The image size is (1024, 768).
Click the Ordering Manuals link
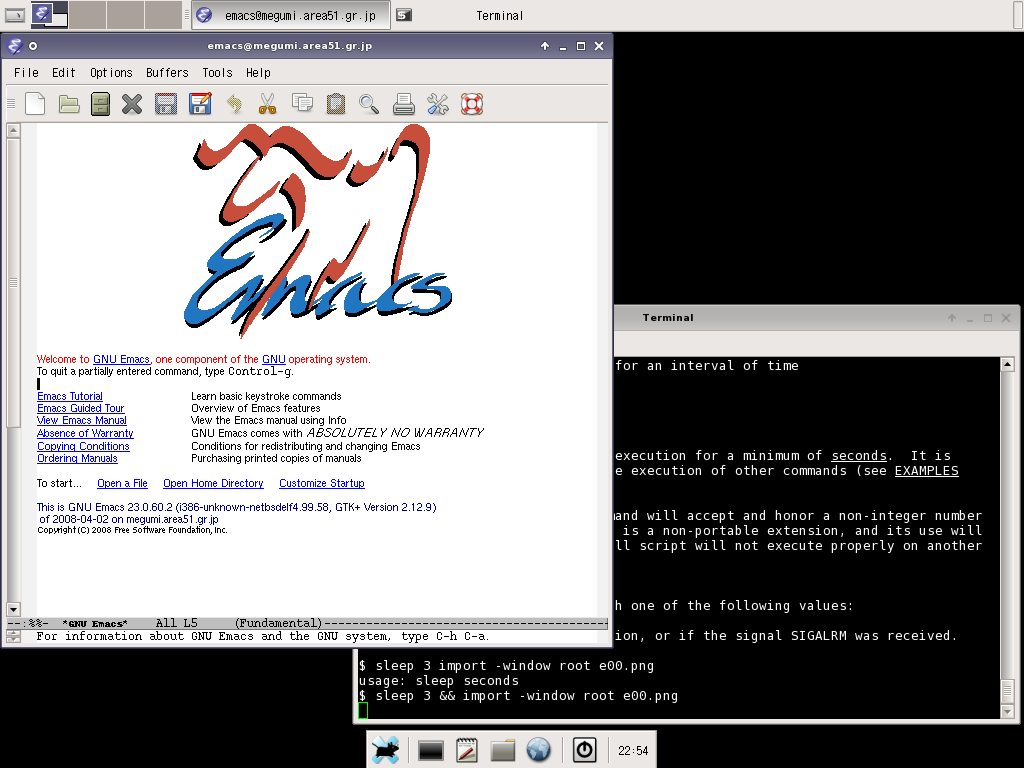pyautogui.click(x=77, y=458)
